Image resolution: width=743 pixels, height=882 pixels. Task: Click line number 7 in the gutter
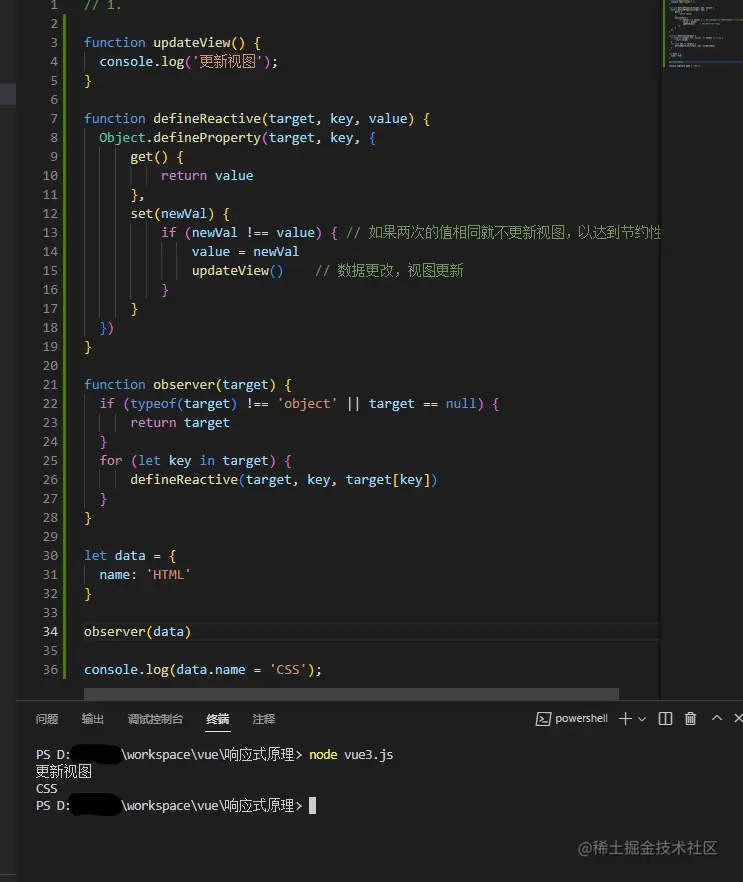pos(54,119)
